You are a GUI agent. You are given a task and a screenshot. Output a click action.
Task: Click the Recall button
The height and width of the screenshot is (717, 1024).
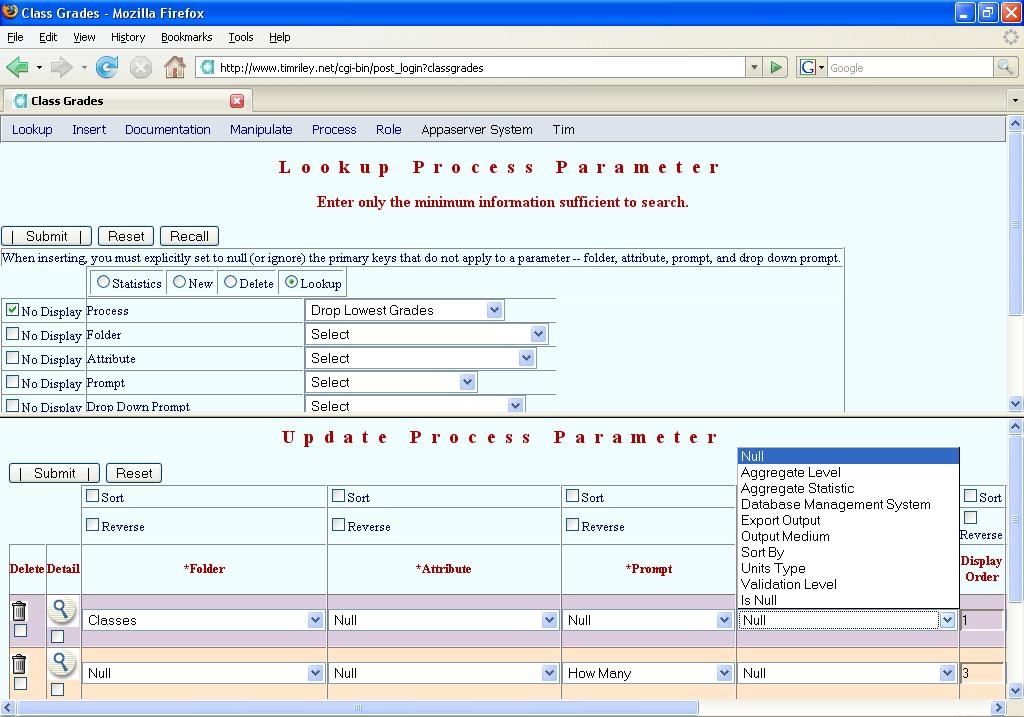pos(189,236)
